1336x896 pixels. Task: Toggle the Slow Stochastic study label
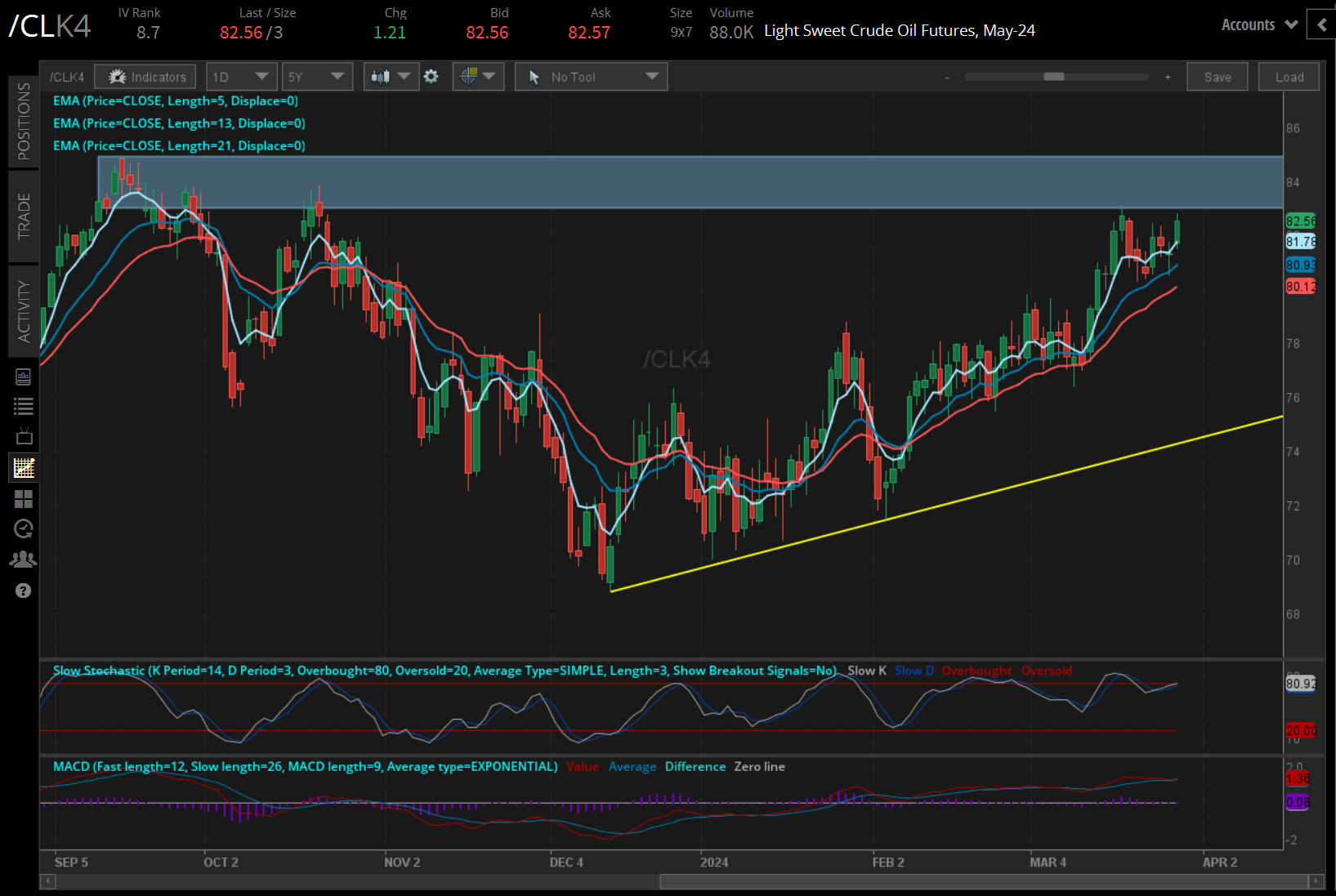point(245,671)
